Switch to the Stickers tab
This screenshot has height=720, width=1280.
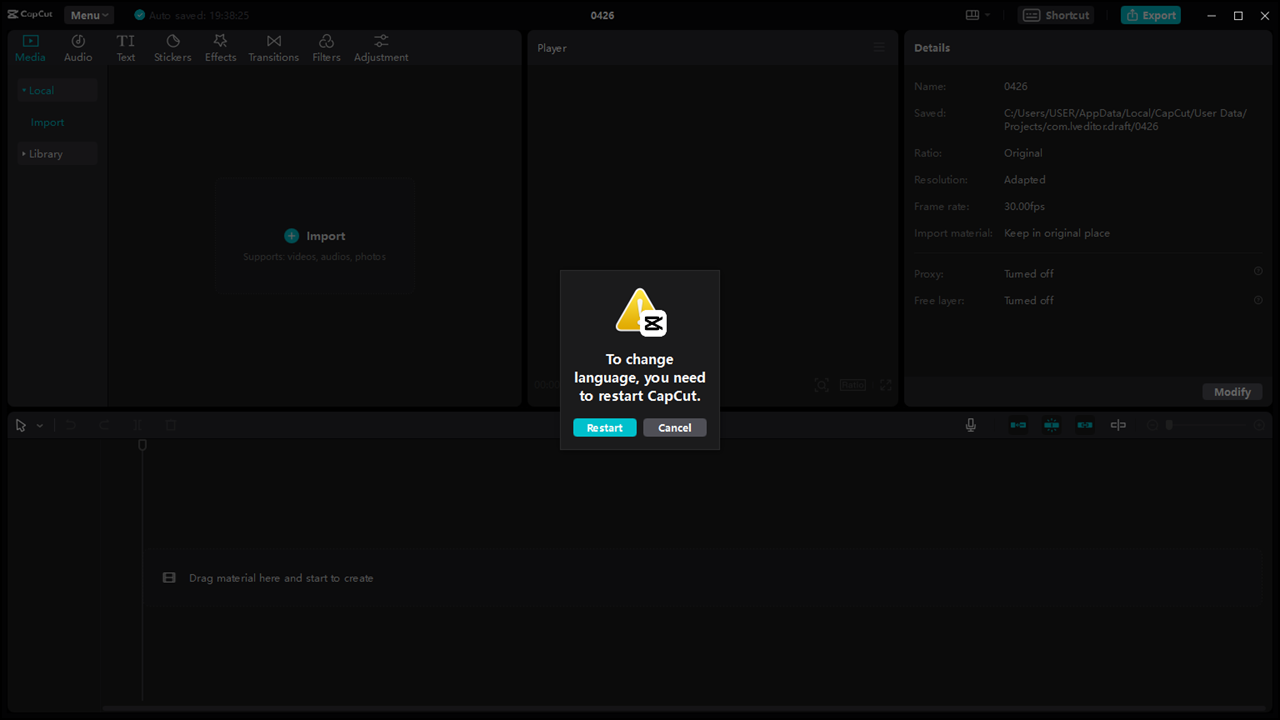point(172,48)
